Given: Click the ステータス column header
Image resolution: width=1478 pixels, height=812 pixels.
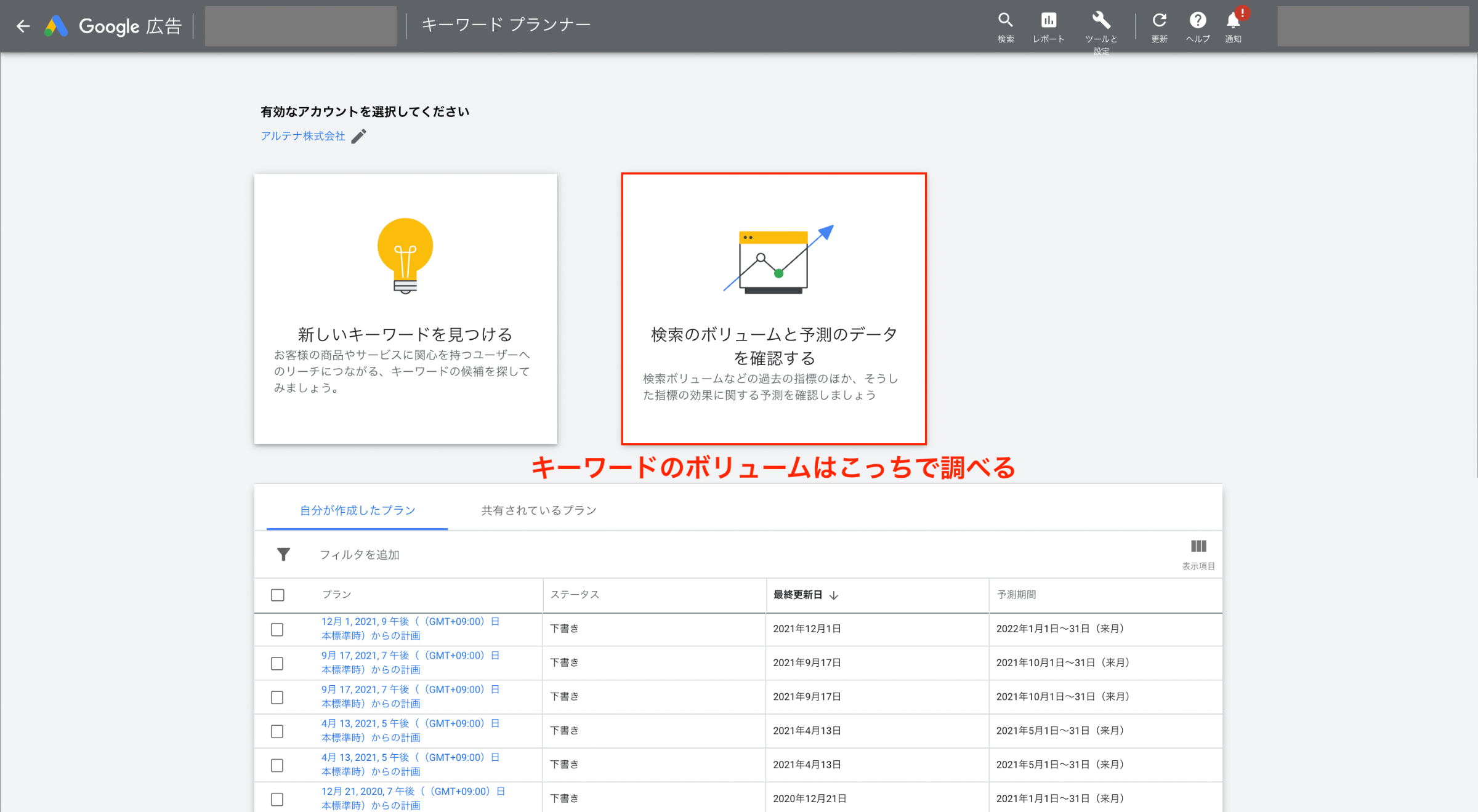Looking at the screenshot, I should coord(575,595).
